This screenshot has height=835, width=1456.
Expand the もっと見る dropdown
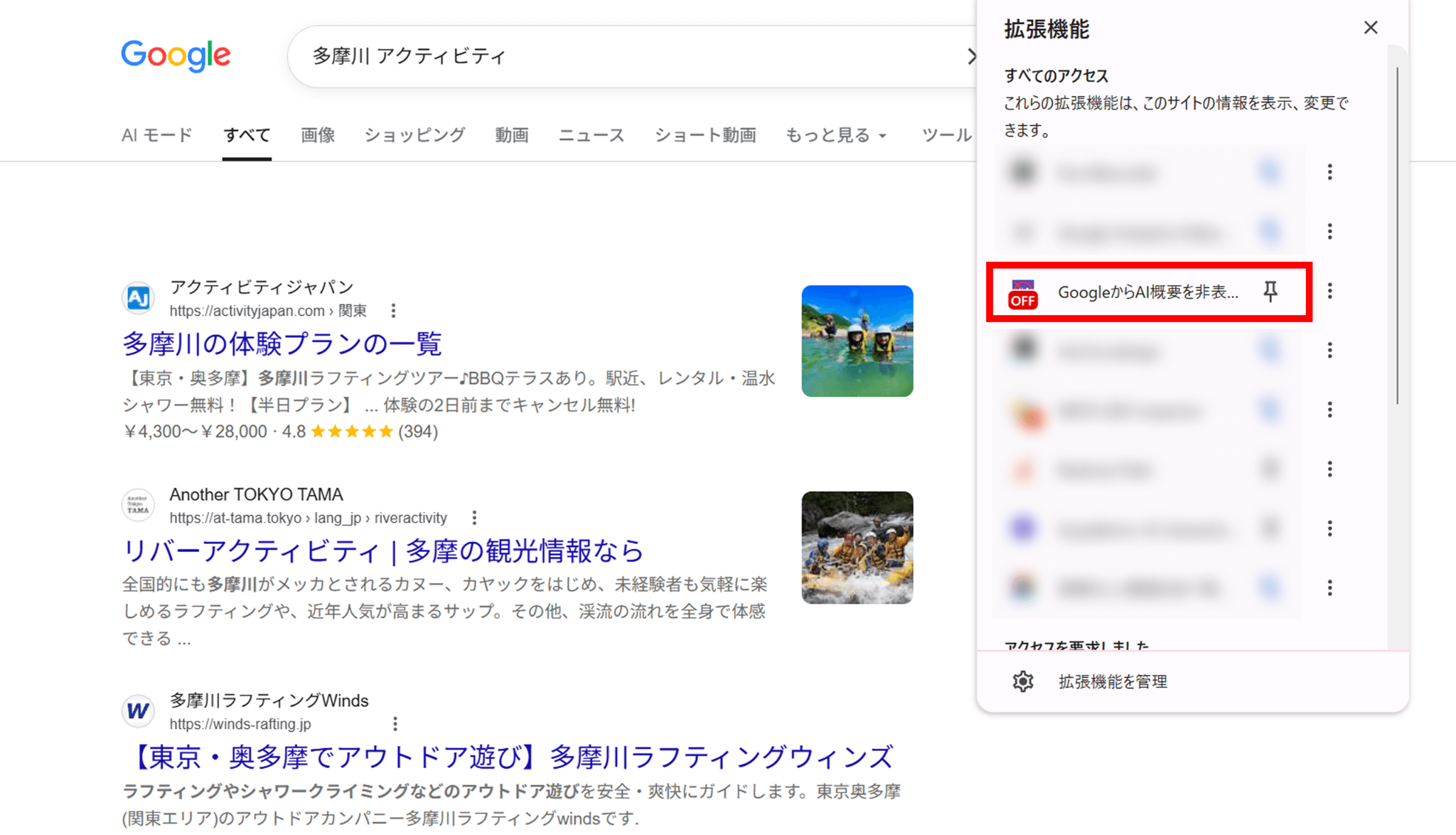[x=836, y=135]
